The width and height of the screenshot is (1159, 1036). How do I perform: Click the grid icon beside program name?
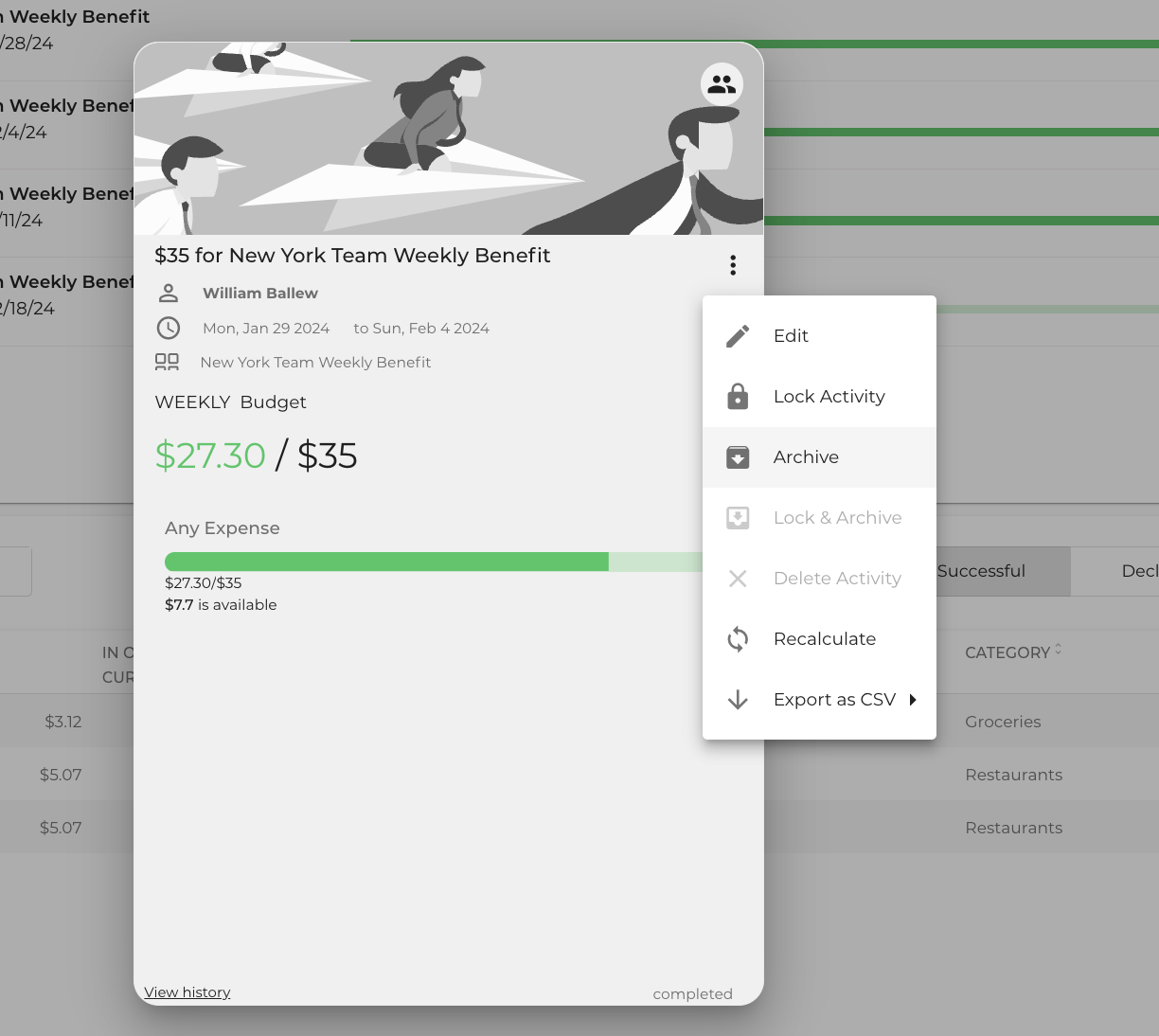(x=167, y=362)
